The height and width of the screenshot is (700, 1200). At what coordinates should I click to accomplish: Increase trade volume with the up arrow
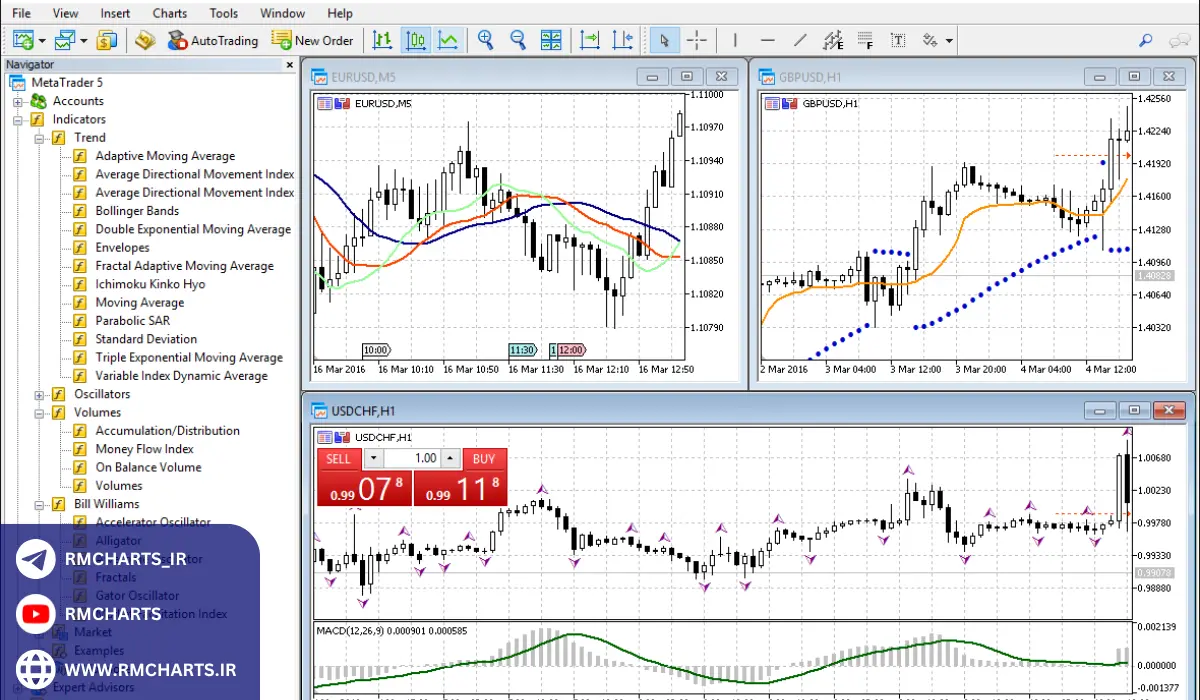(x=450, y=459)
